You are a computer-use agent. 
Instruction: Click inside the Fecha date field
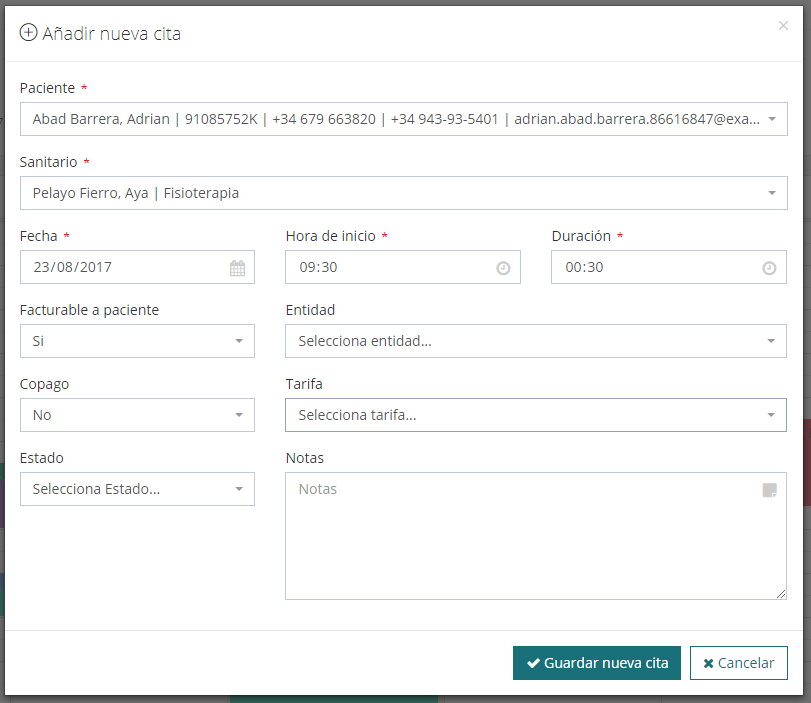click(x=120, y=267)
